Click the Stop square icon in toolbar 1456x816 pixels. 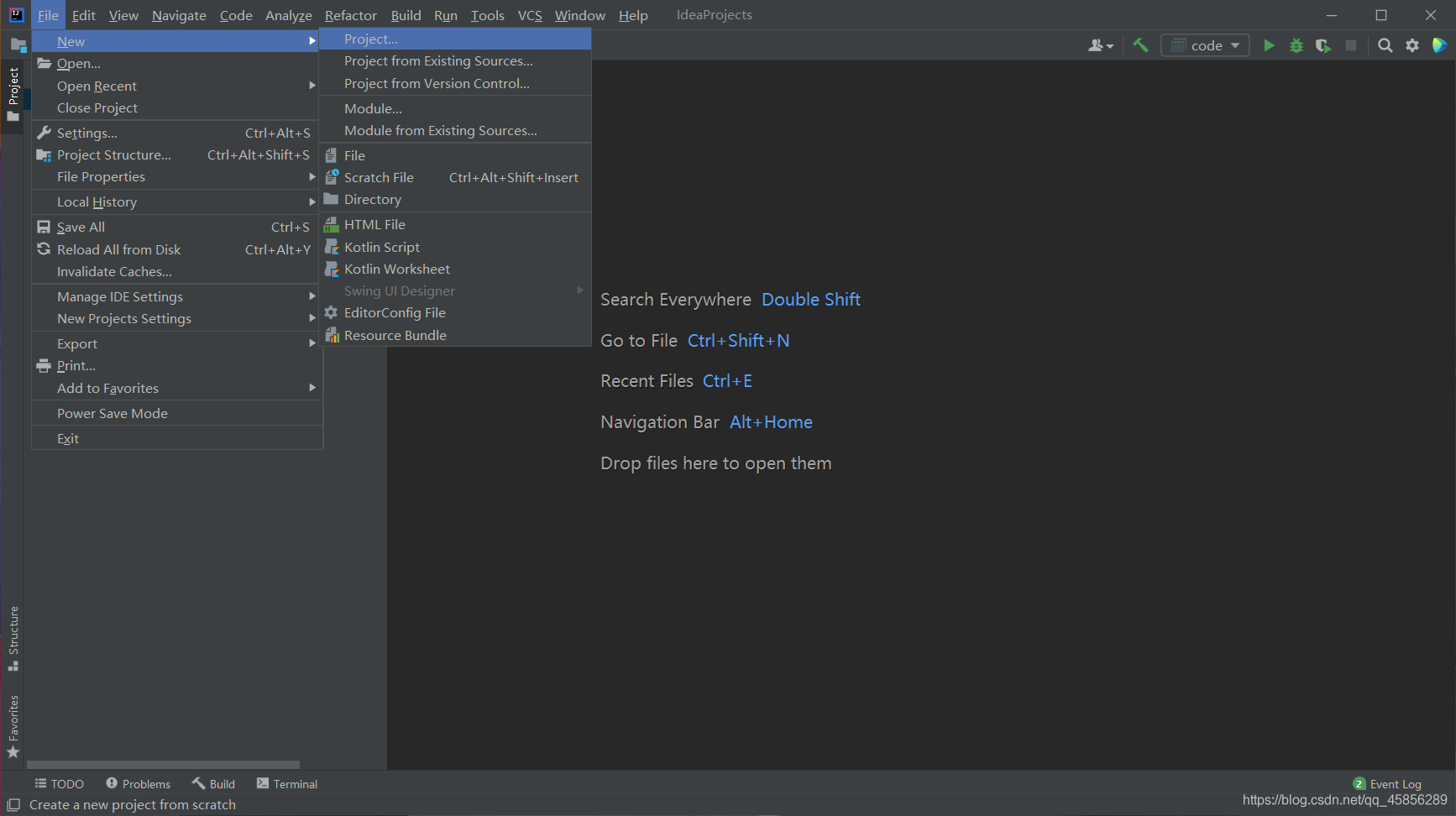click(1351, 45)
